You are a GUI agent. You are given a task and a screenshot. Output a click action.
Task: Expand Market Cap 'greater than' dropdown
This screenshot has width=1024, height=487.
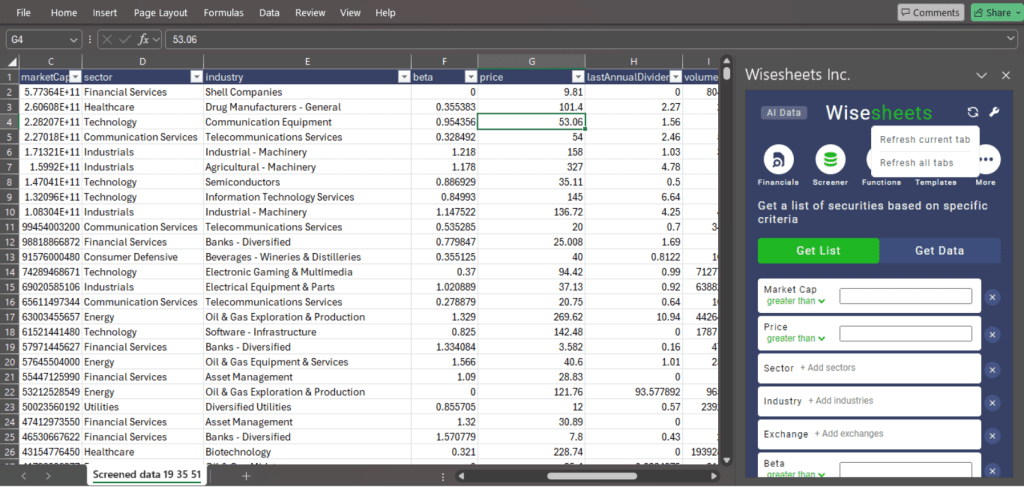[796, 301]
